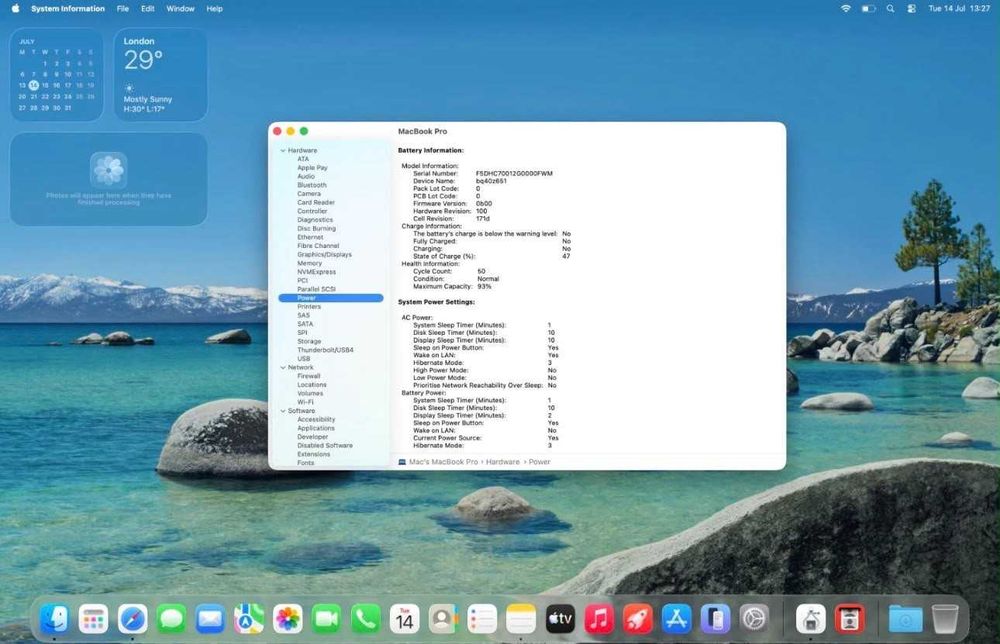Click the System Information icon in Dock
Image resolution: width=1000 pixels, height=644 pixels.
(811, 618)
